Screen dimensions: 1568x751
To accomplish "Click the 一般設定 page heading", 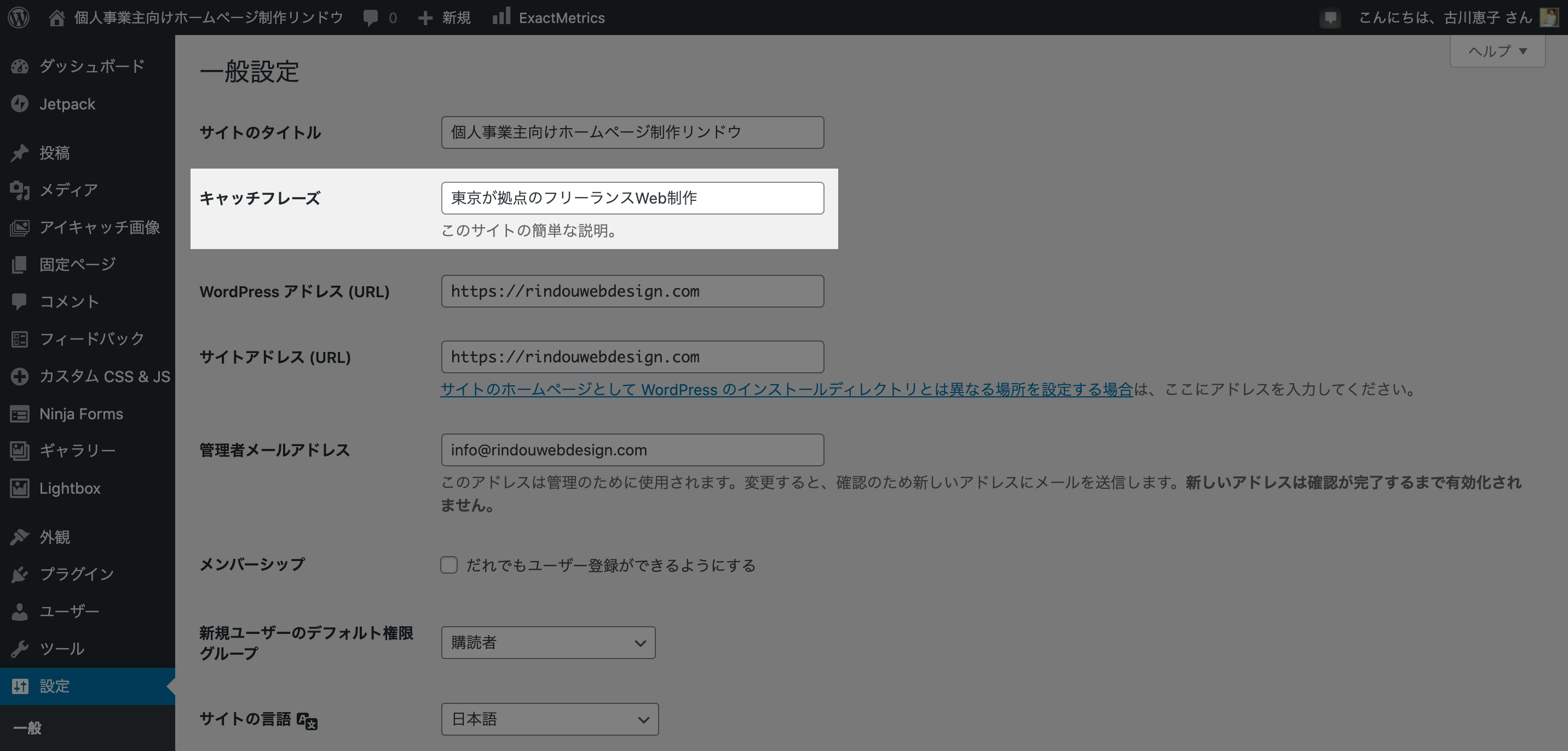I will (x=250, y=72).
